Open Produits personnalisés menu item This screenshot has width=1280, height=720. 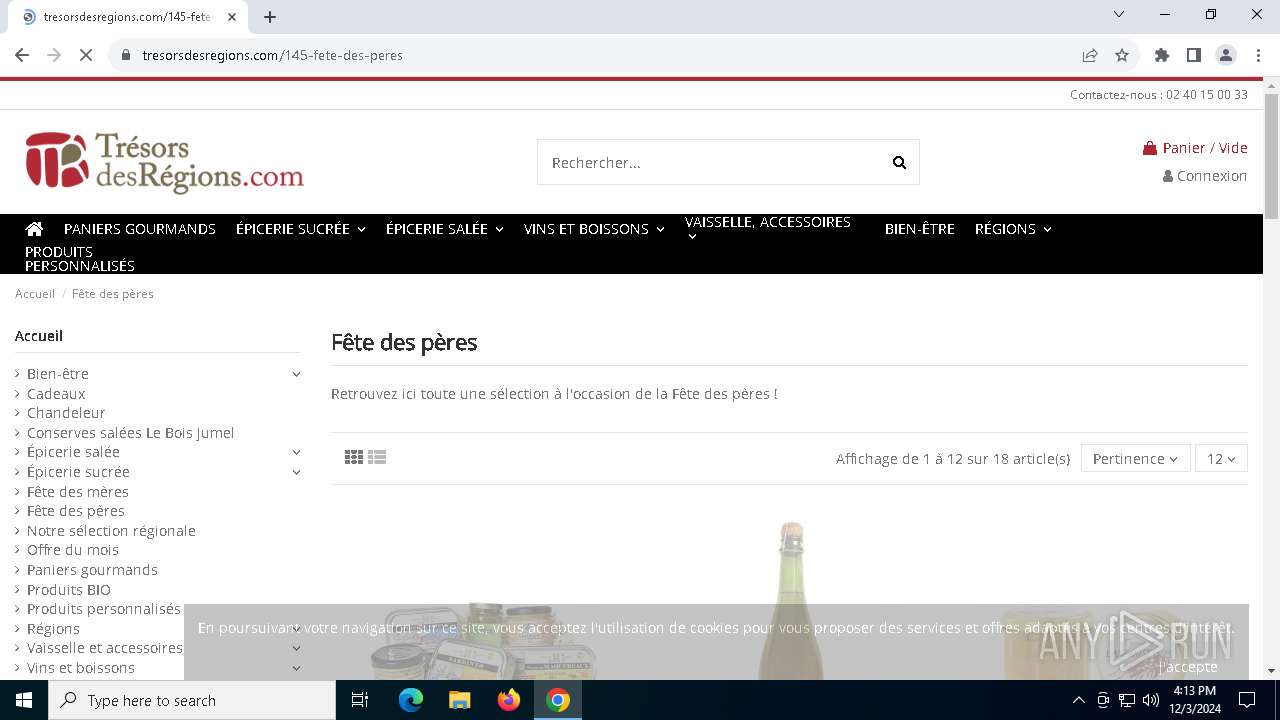[80, 259]
